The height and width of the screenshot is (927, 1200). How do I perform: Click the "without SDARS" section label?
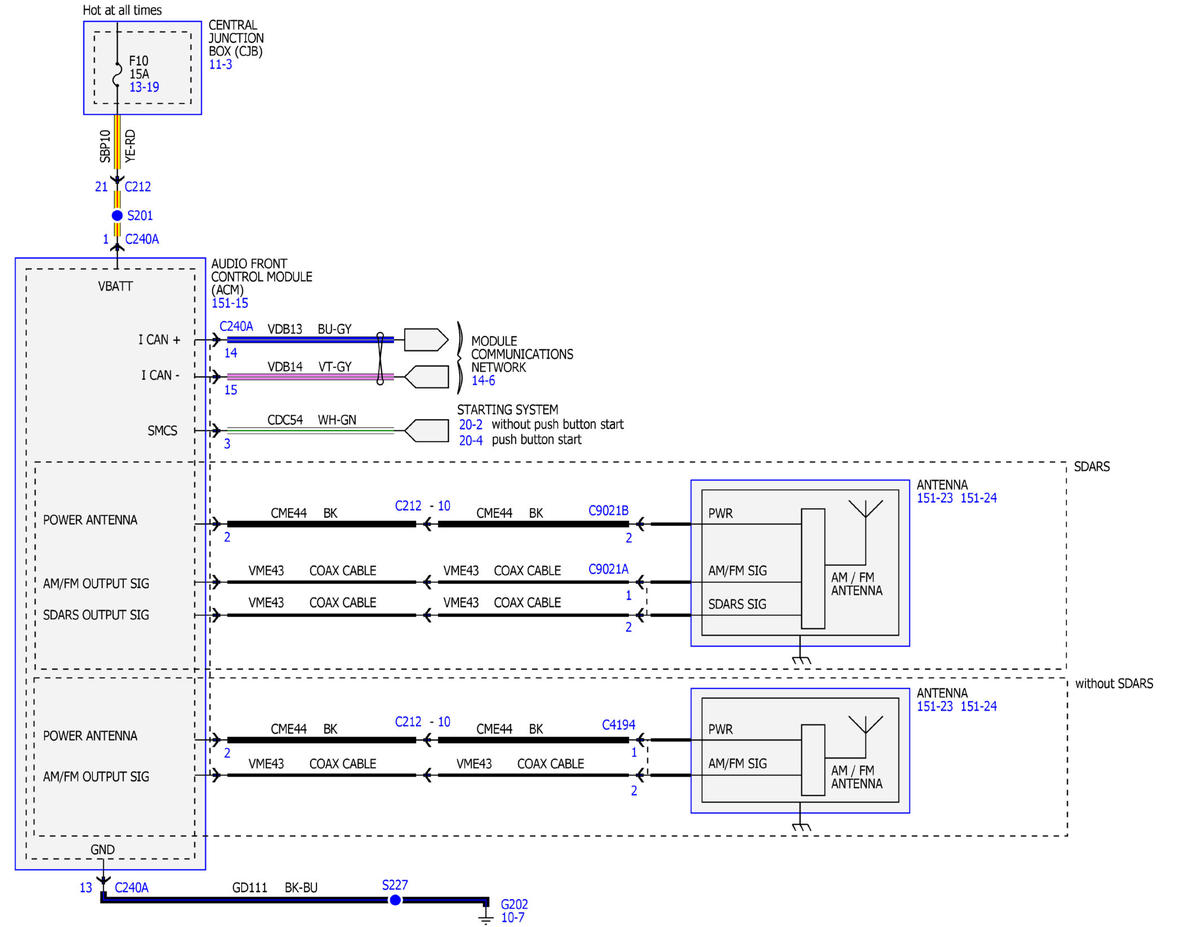point(1114,684)
